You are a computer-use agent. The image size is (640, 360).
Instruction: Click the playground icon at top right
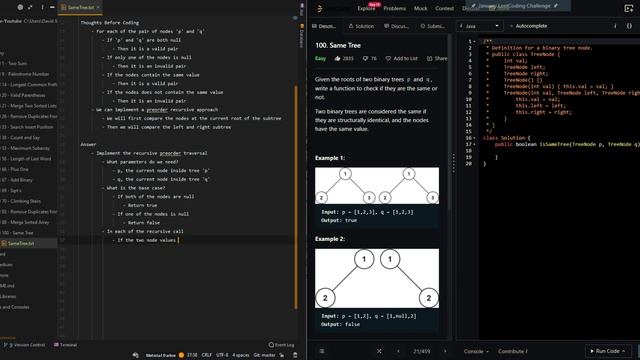point(629,8)
